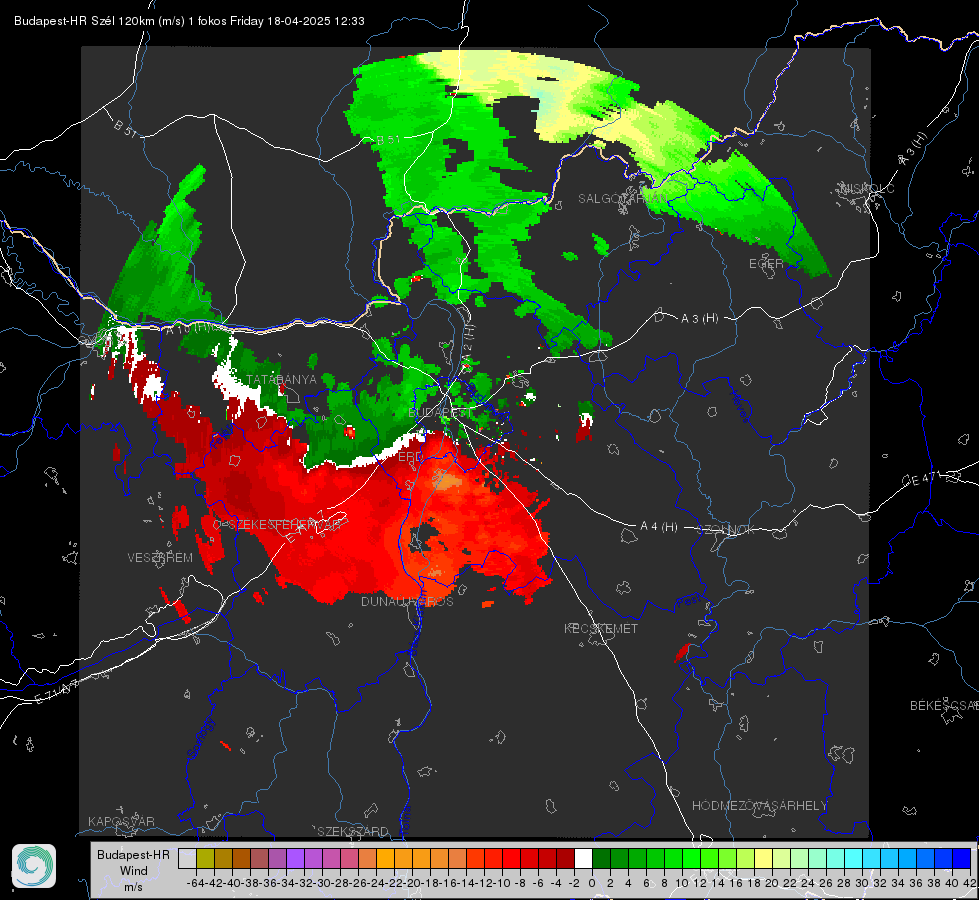This screenshot has height=900, width=979.
Task: Click the swirl logo icon beside the legend
Action: coord(34,866)
